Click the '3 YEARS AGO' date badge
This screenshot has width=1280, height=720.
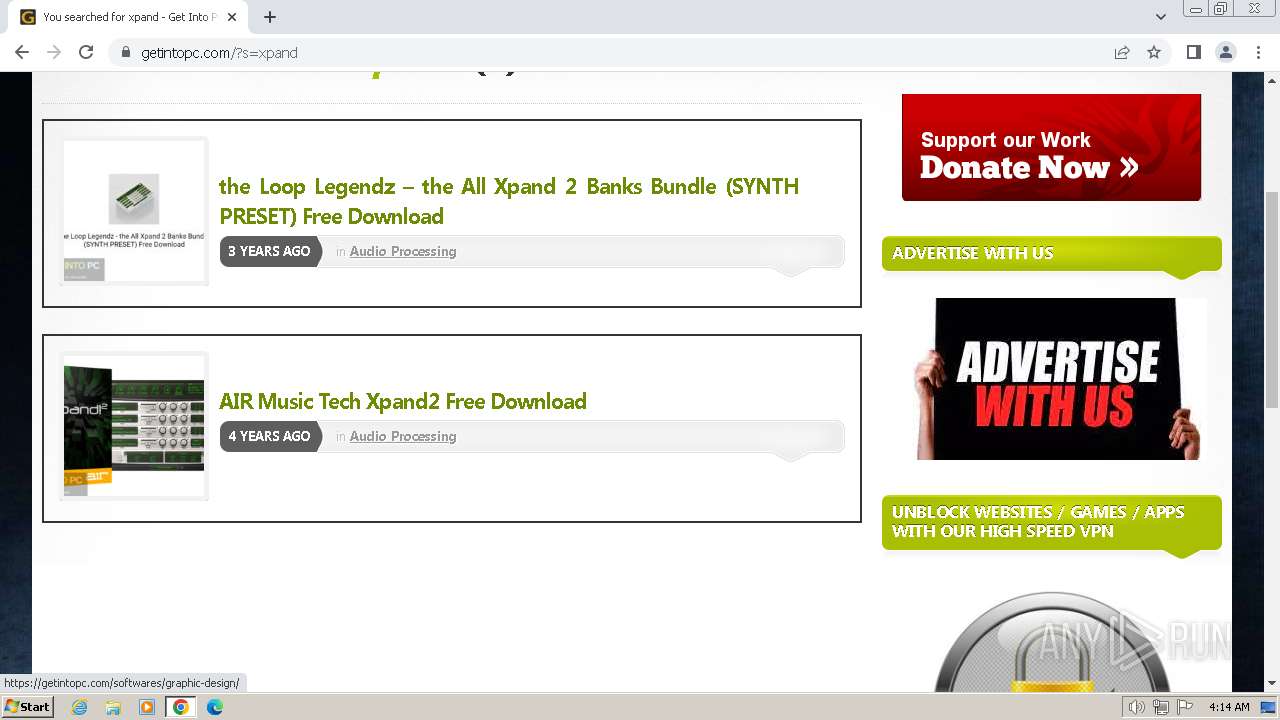[270, 251]
